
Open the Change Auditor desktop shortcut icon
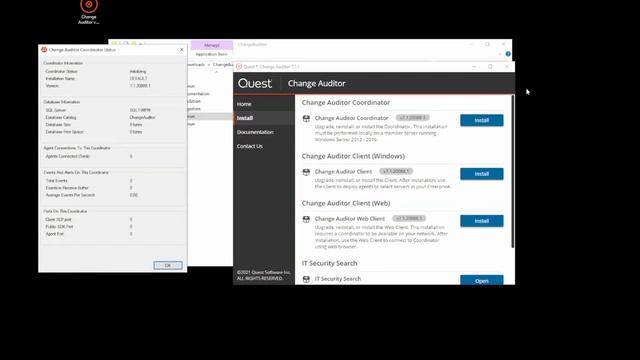point(89,11)
